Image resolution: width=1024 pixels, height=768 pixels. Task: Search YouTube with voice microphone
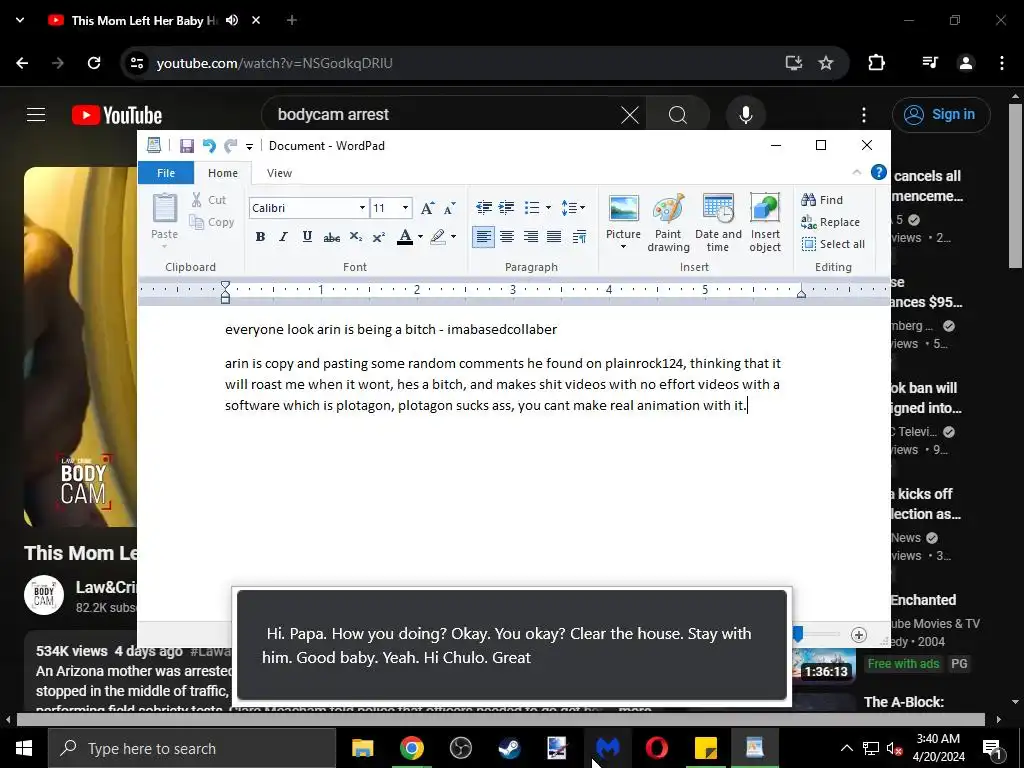(x=746, y=115)
